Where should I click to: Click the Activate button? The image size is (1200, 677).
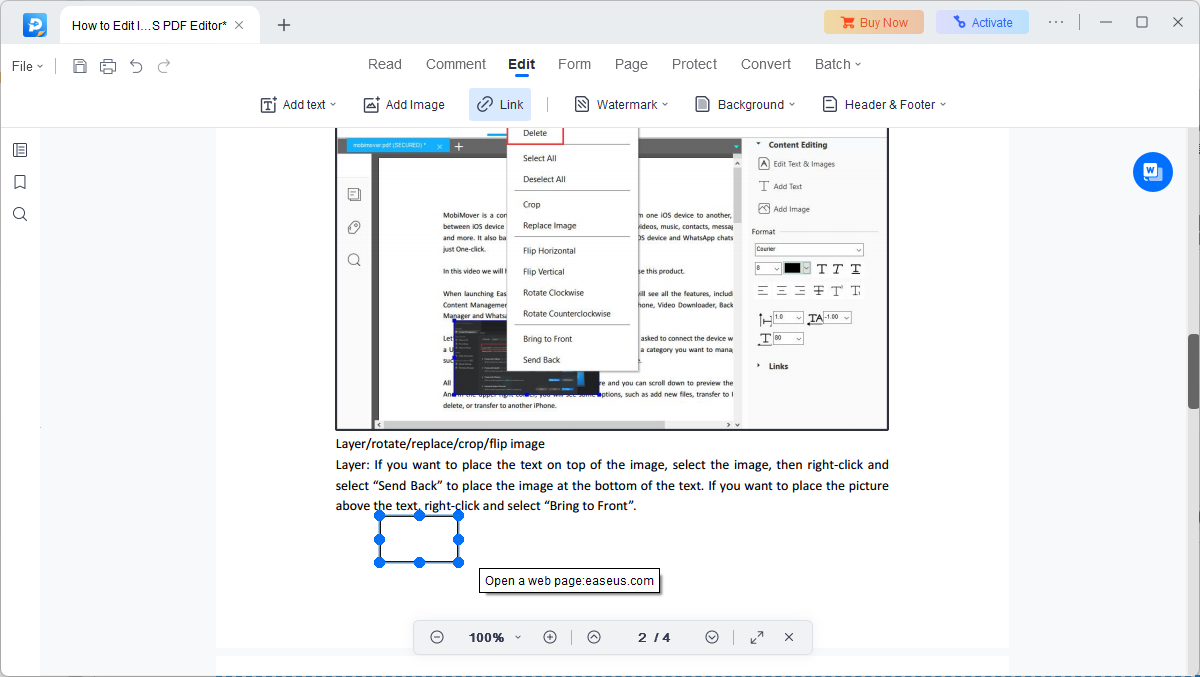coord(982,22)
